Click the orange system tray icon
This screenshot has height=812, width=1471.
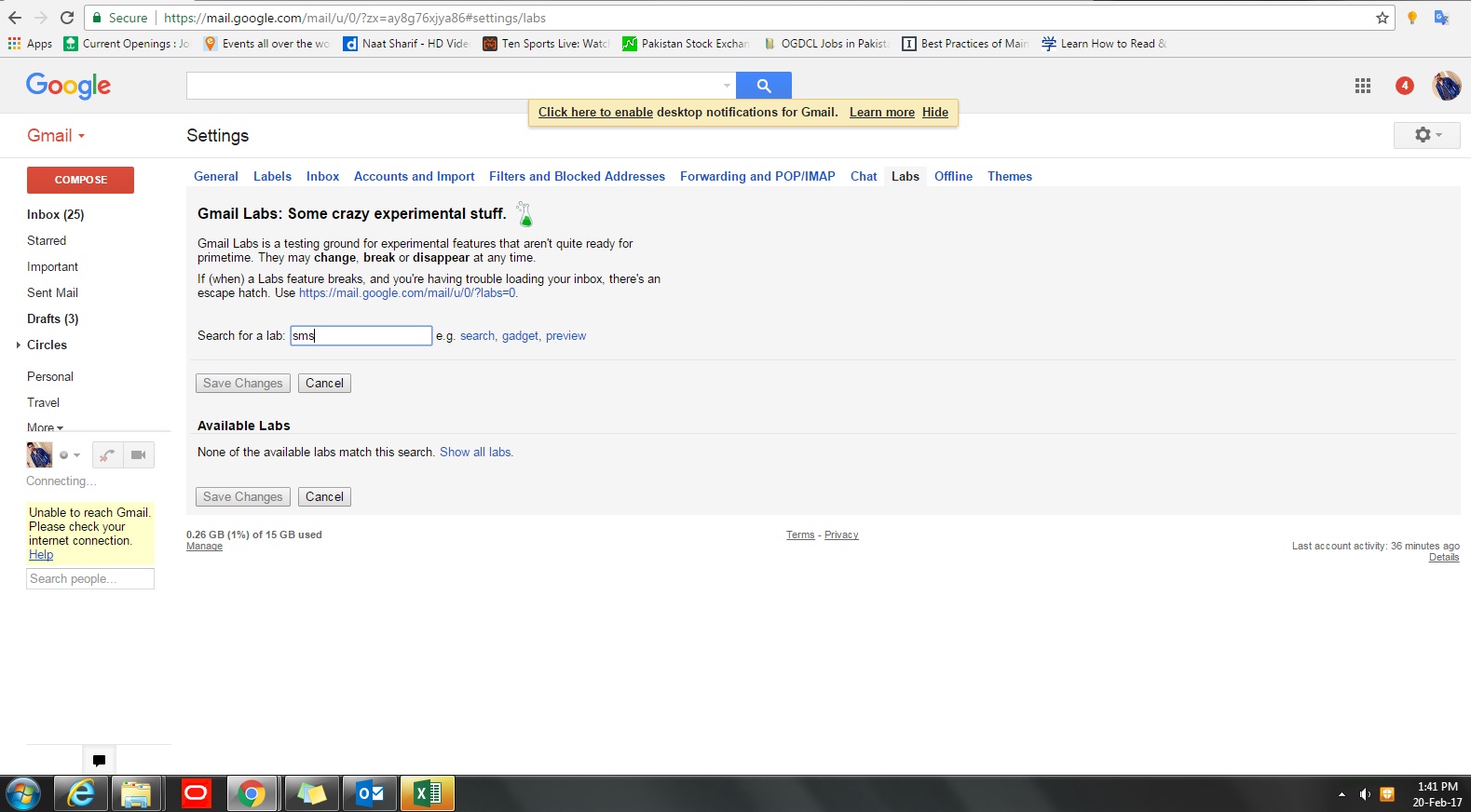[1387, 794]
